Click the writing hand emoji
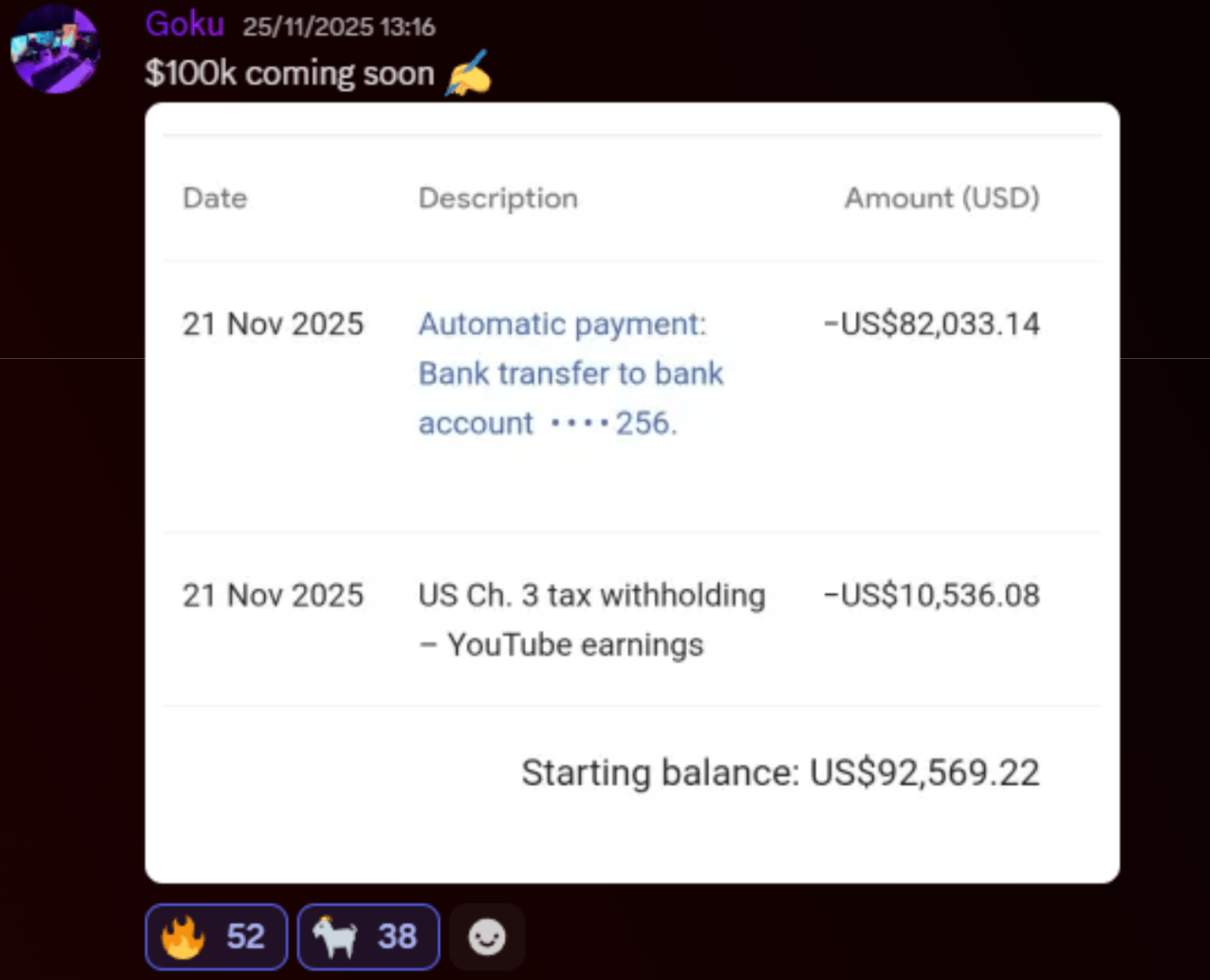The height and width of the screenshot is (980, 1210). tap(469, 74)
